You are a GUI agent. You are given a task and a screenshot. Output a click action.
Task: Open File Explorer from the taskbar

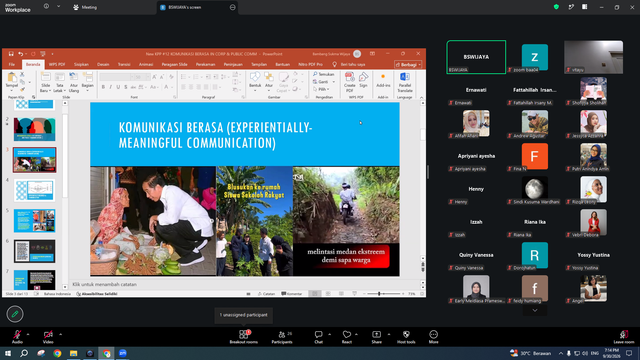click(x=73, y=353)
